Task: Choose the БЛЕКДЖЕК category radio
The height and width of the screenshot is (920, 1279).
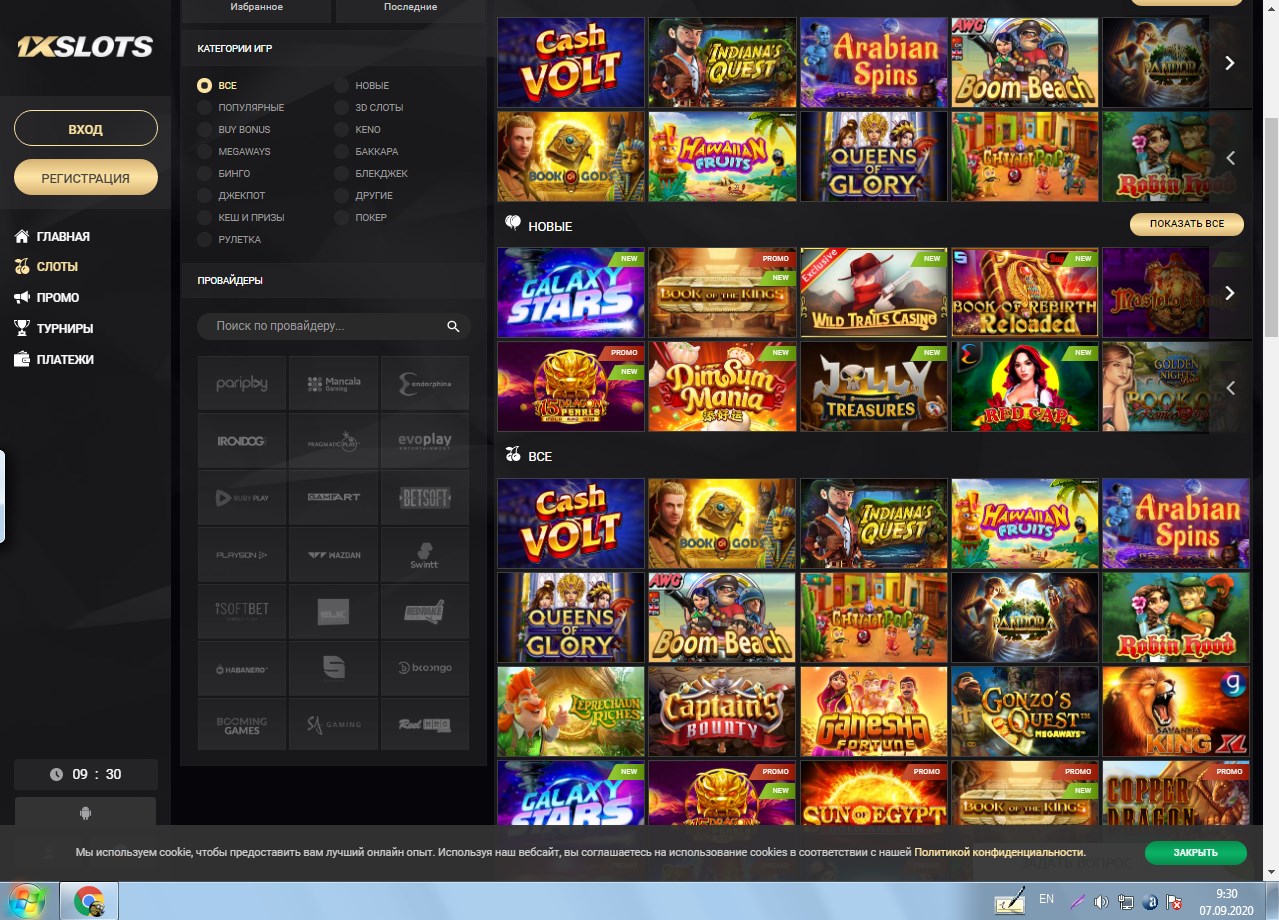Action: (x=341, y=174)
